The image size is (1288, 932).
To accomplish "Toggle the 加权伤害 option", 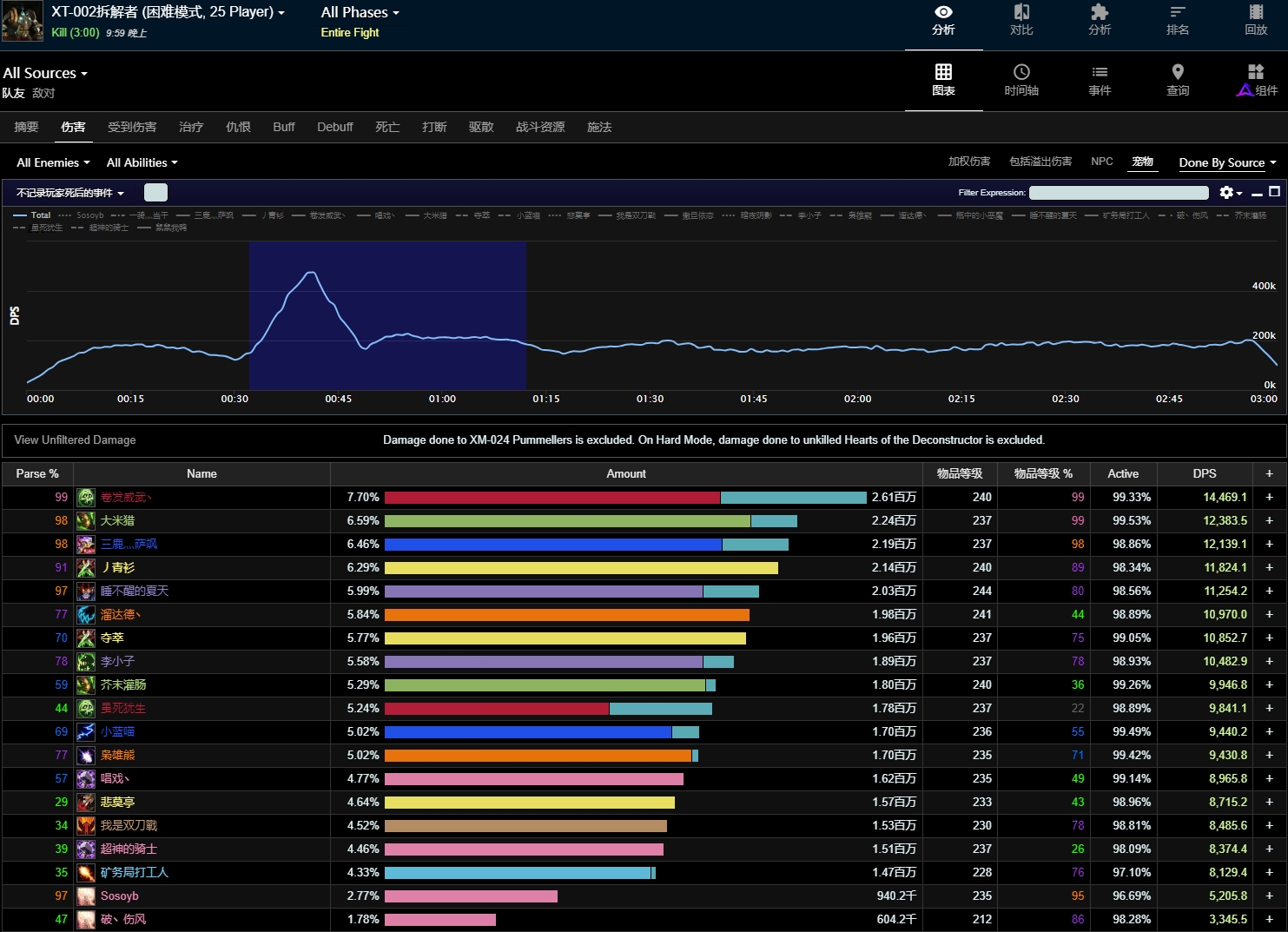I will click(x=969, y=162).
